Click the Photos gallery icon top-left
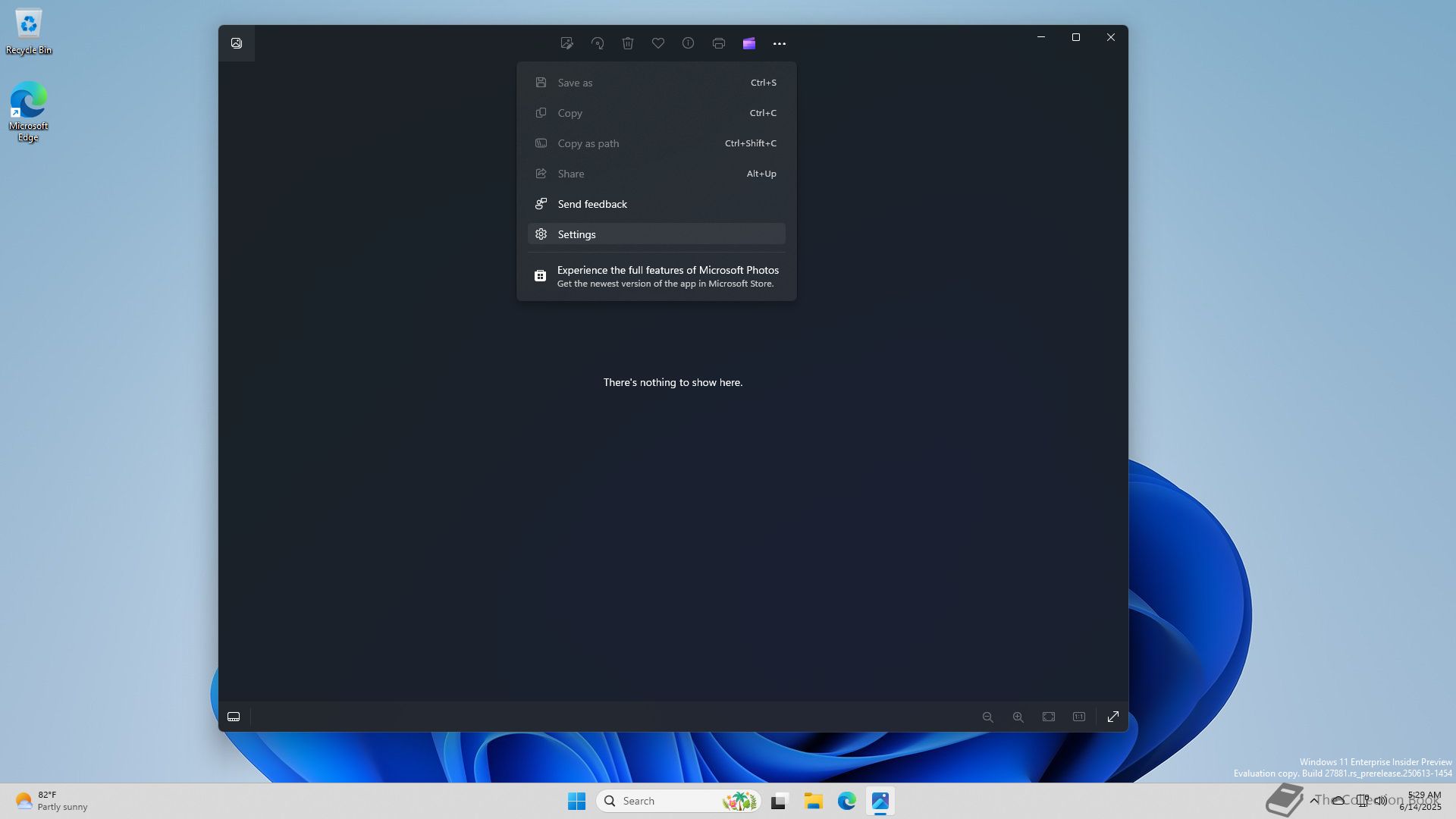Image resolution: width=1456 pixels, height=819 pixels. pos(237,43)
